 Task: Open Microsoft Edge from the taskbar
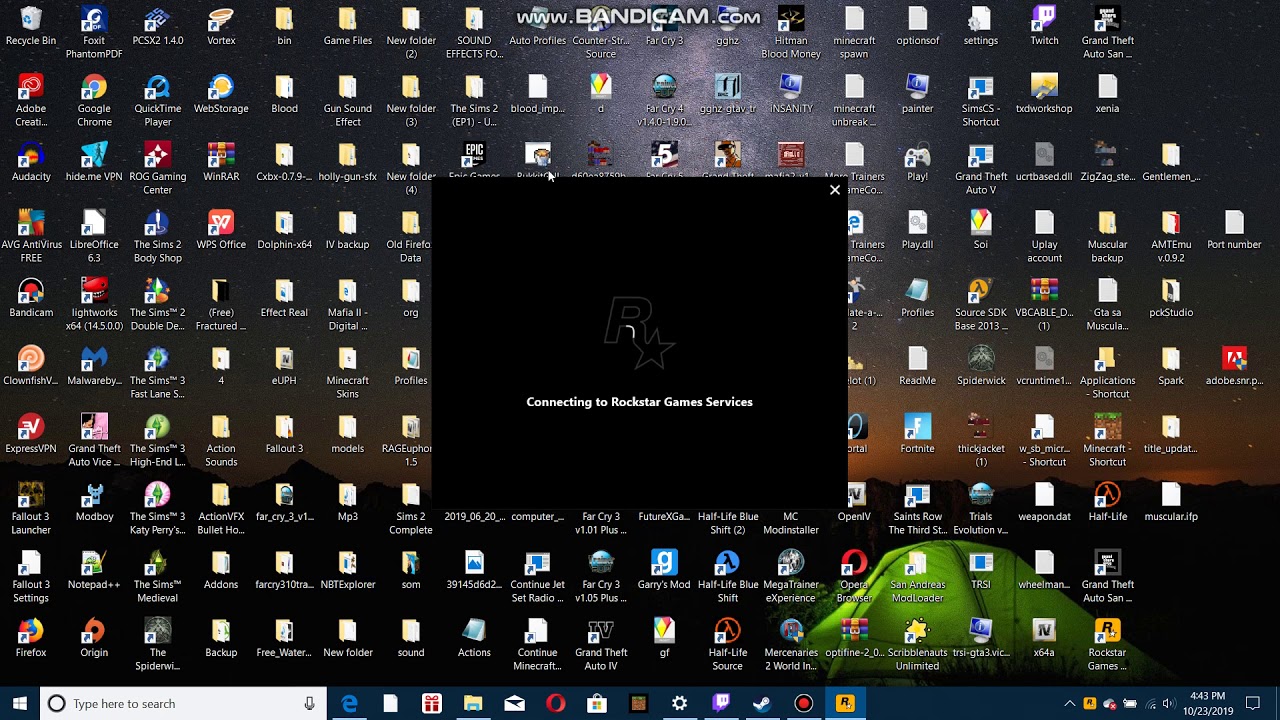(x=349, y=703)
